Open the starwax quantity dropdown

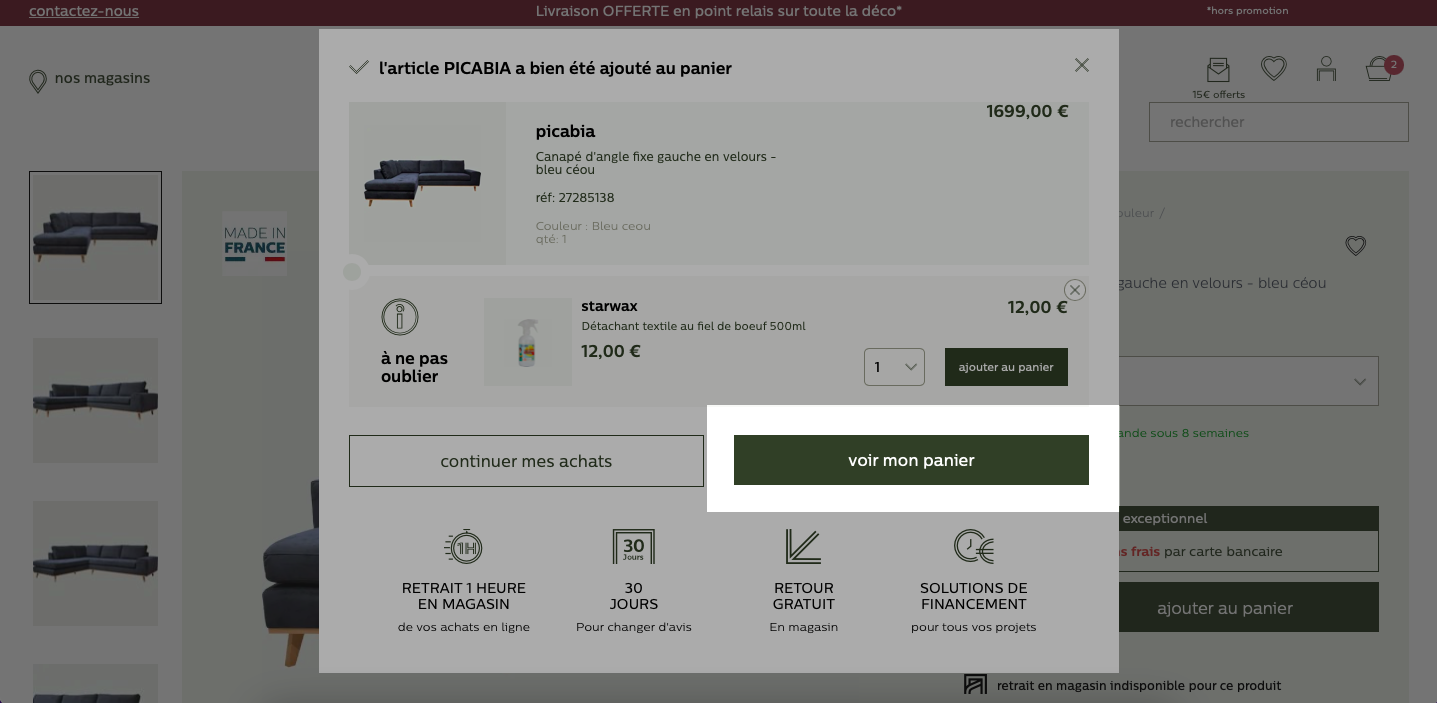(894, 367)
